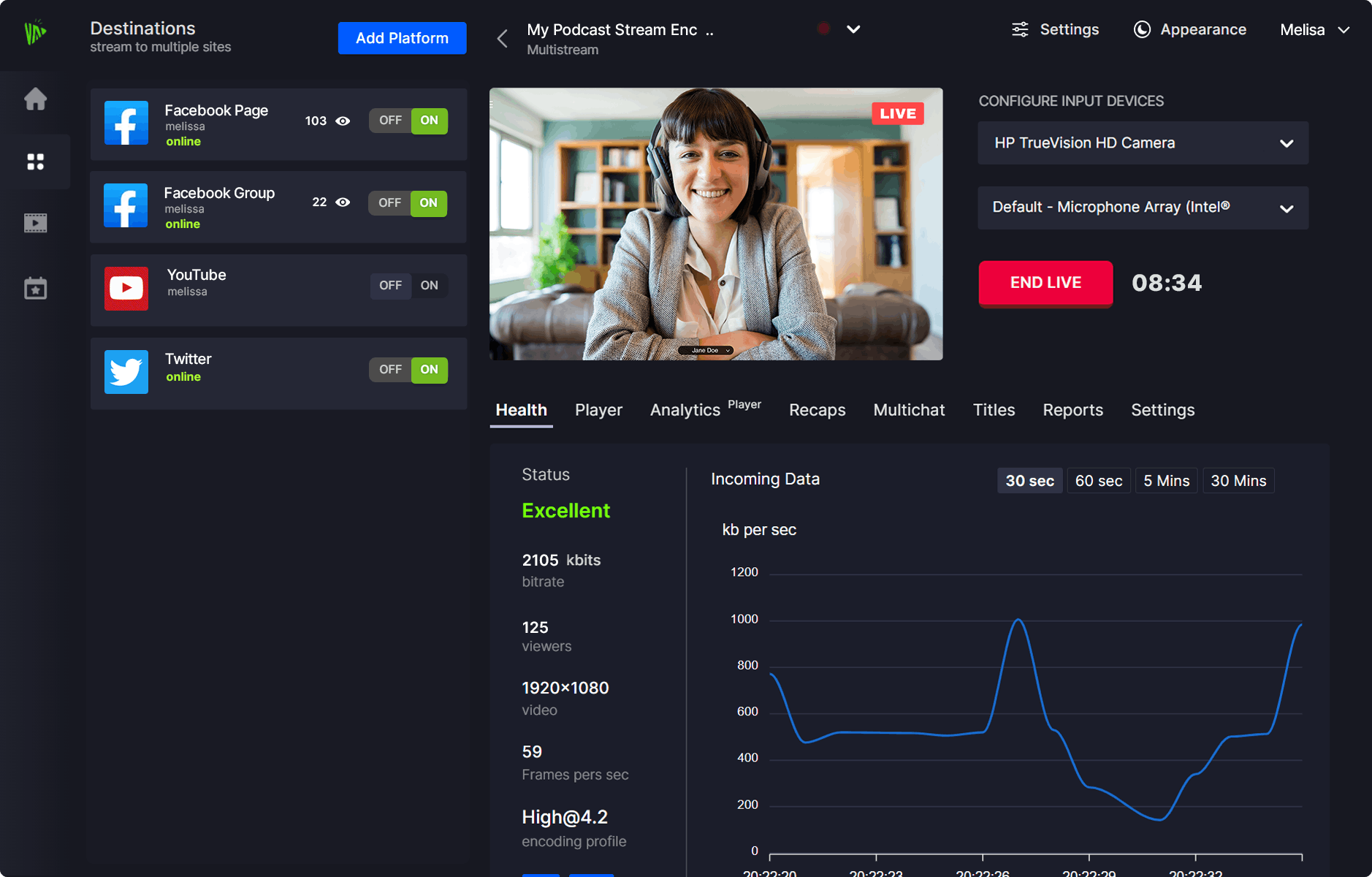The image size is (1372, 877).
Task: Open the dashboard grid icon
Action: click(x=35, y=162)
